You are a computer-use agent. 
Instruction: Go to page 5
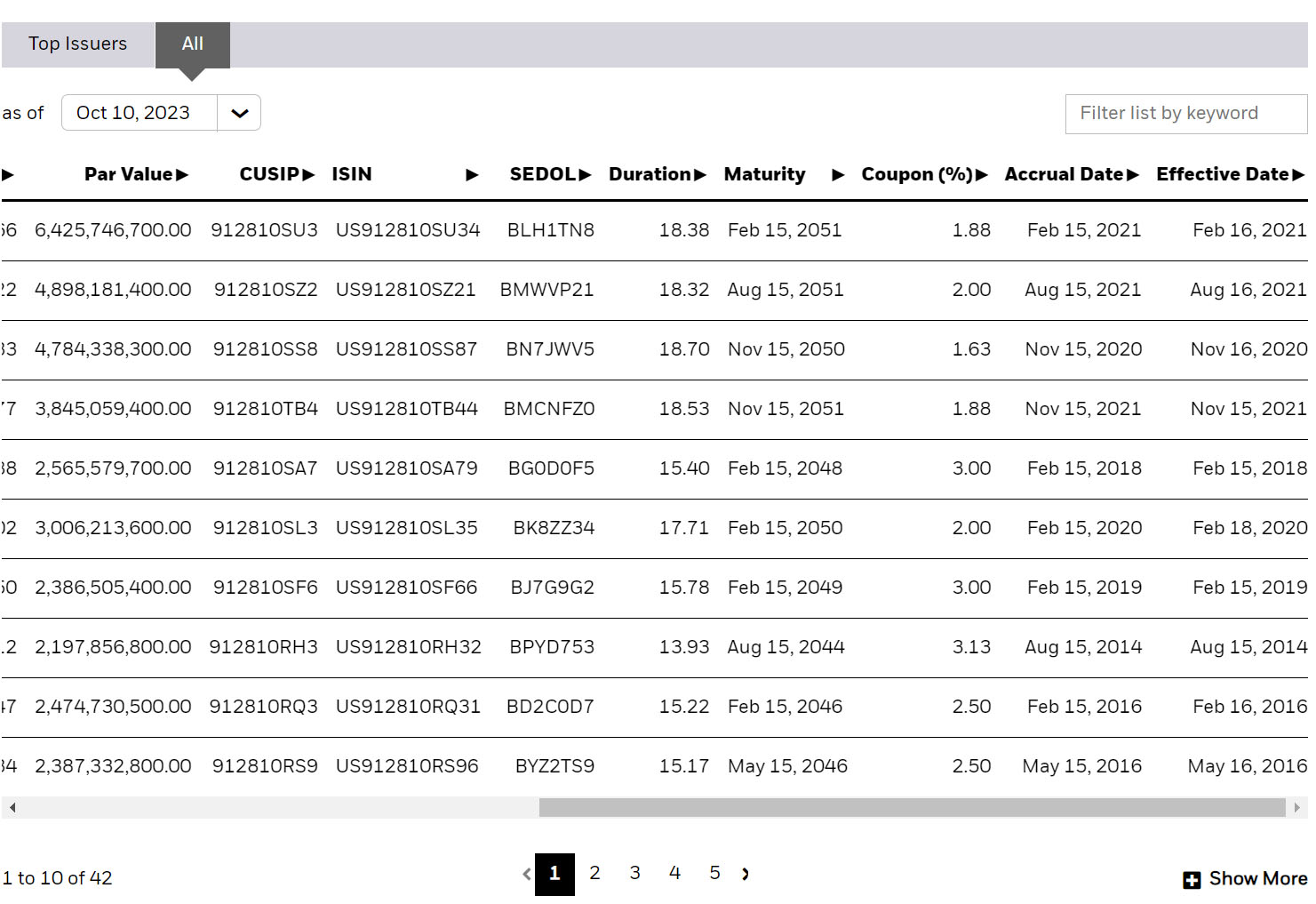[x=714, y=873]
